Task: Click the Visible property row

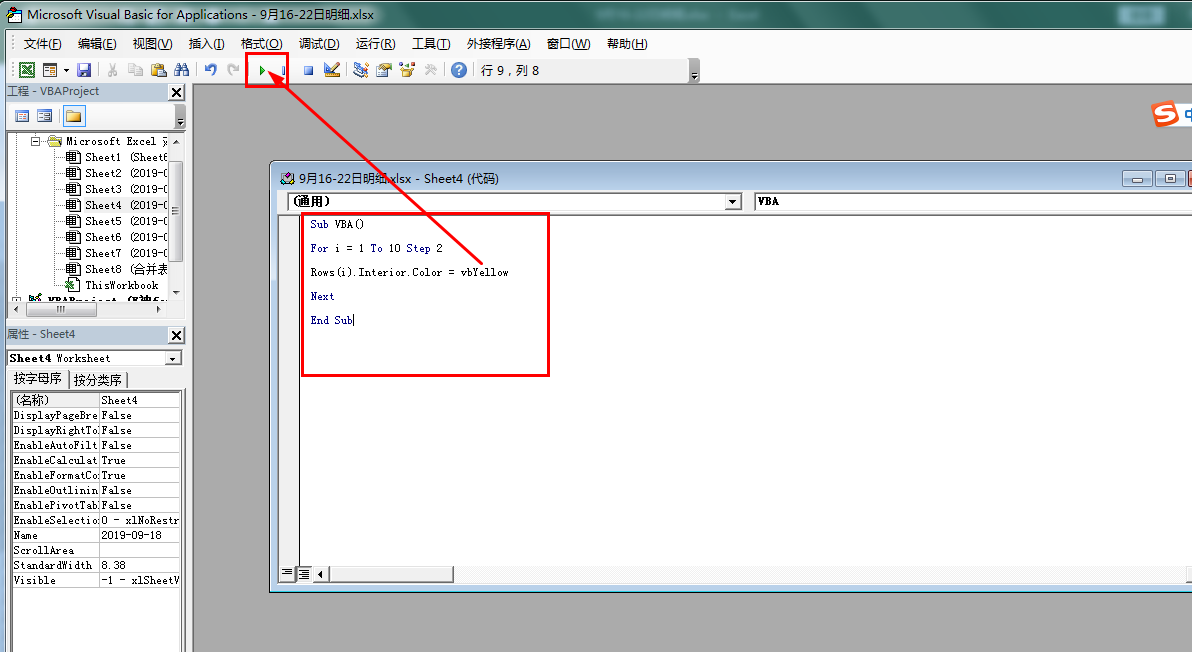Action: pyautogui.click(x=96, y=581)
